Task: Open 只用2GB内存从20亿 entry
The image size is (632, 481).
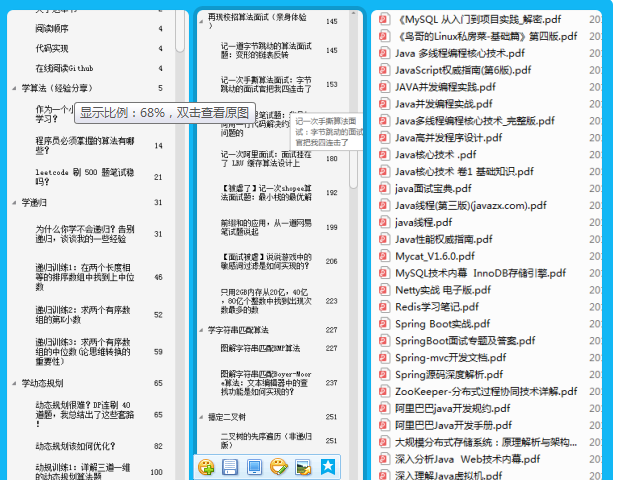Action: (266, 301)
